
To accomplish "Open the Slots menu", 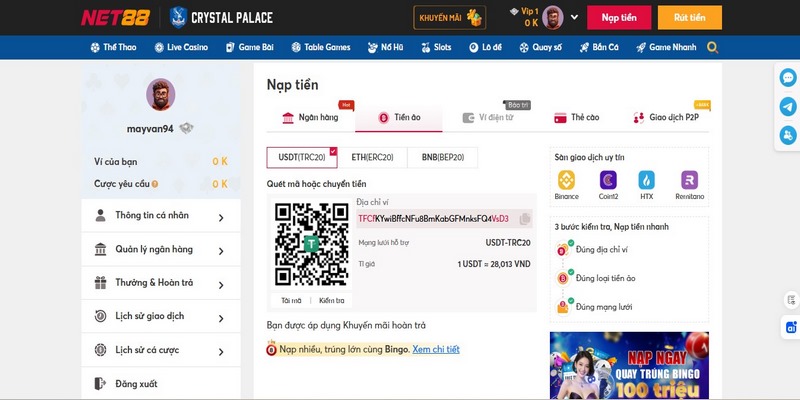I will (436, 47).
